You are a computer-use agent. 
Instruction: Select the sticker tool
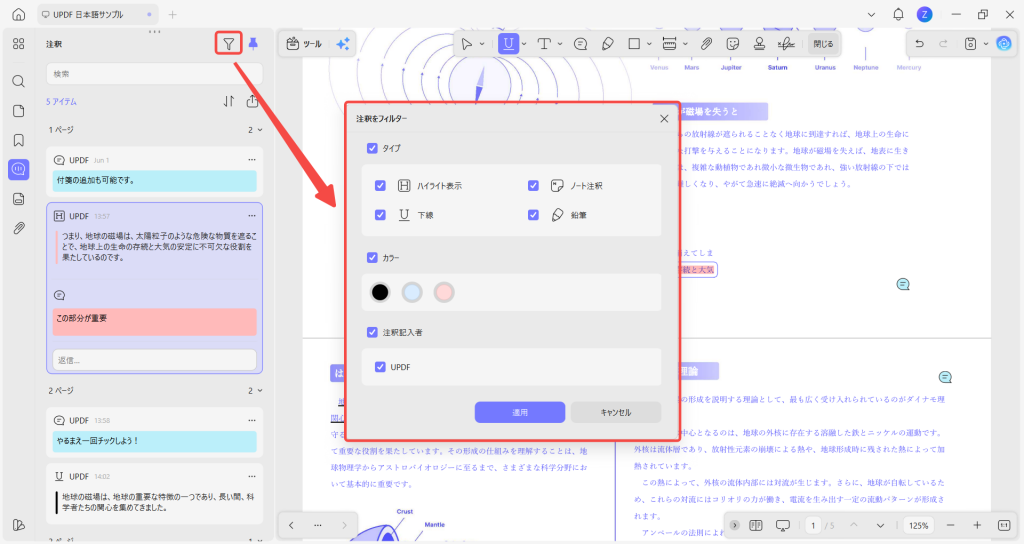pyautogui.click(x=733, y=44)
